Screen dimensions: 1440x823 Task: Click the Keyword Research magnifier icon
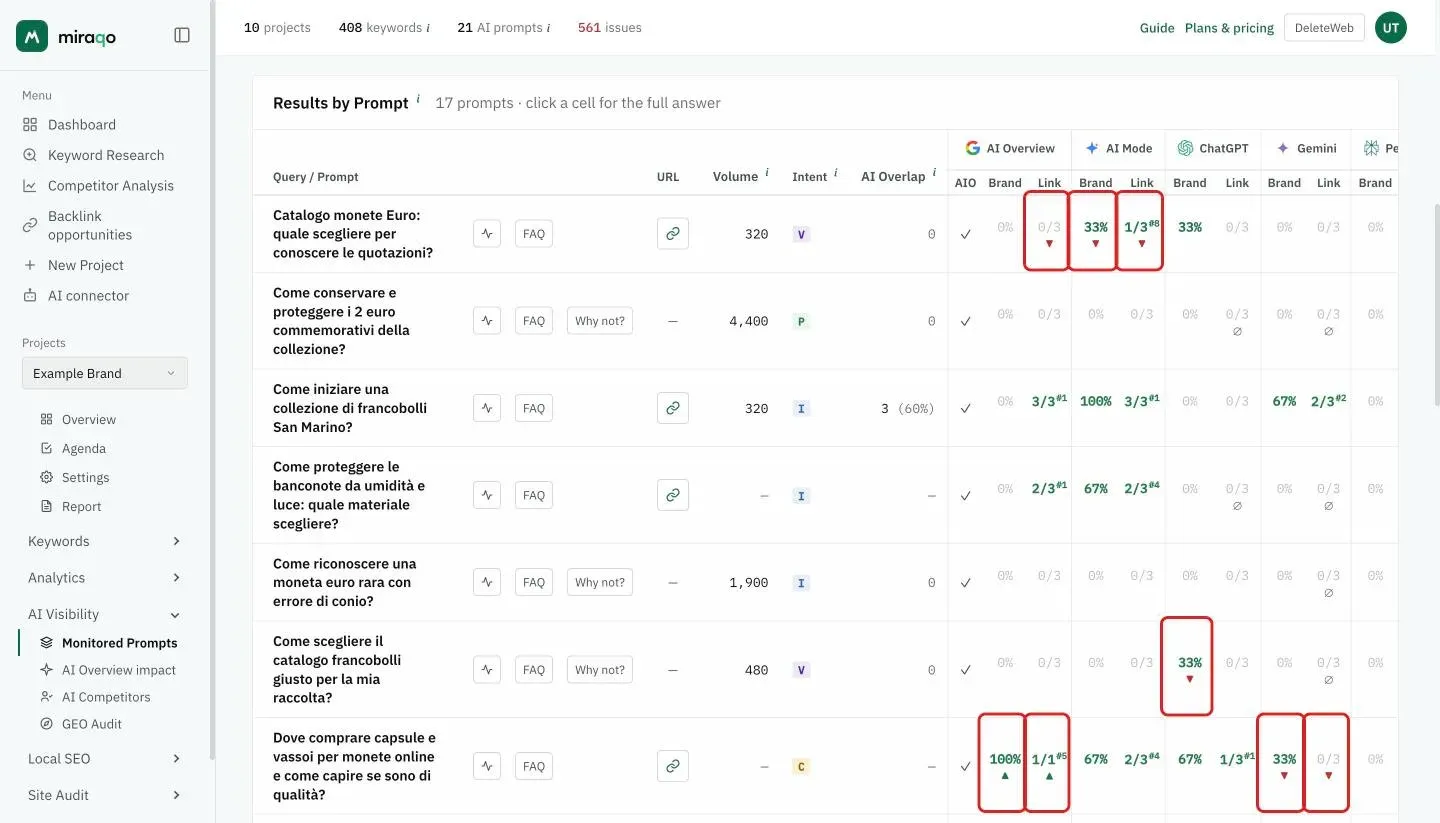point(30,155)
